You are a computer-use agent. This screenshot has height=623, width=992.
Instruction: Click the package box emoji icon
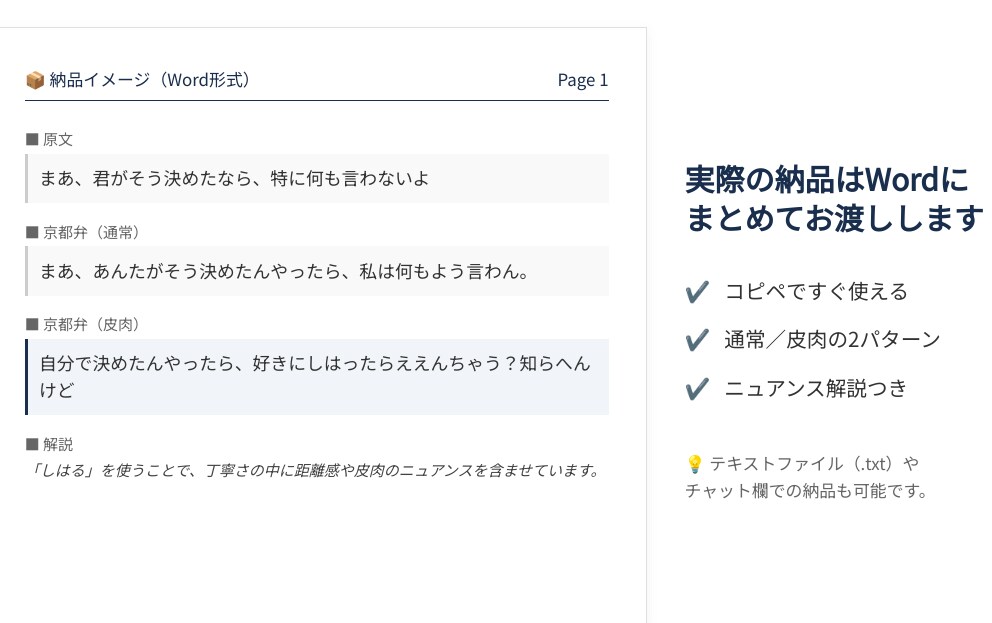pyautogui.click(x=35, y=80)
